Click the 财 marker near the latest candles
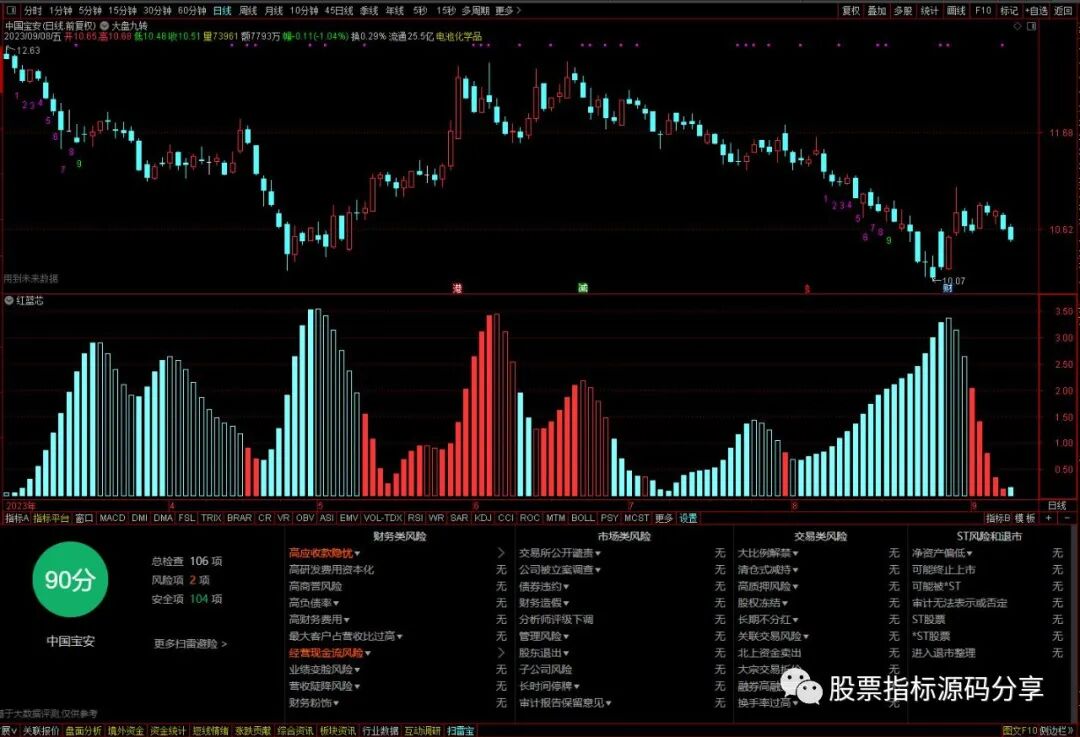Viewport: 1080px width, 737px height. pyautogui.click(x=948, y=288)
